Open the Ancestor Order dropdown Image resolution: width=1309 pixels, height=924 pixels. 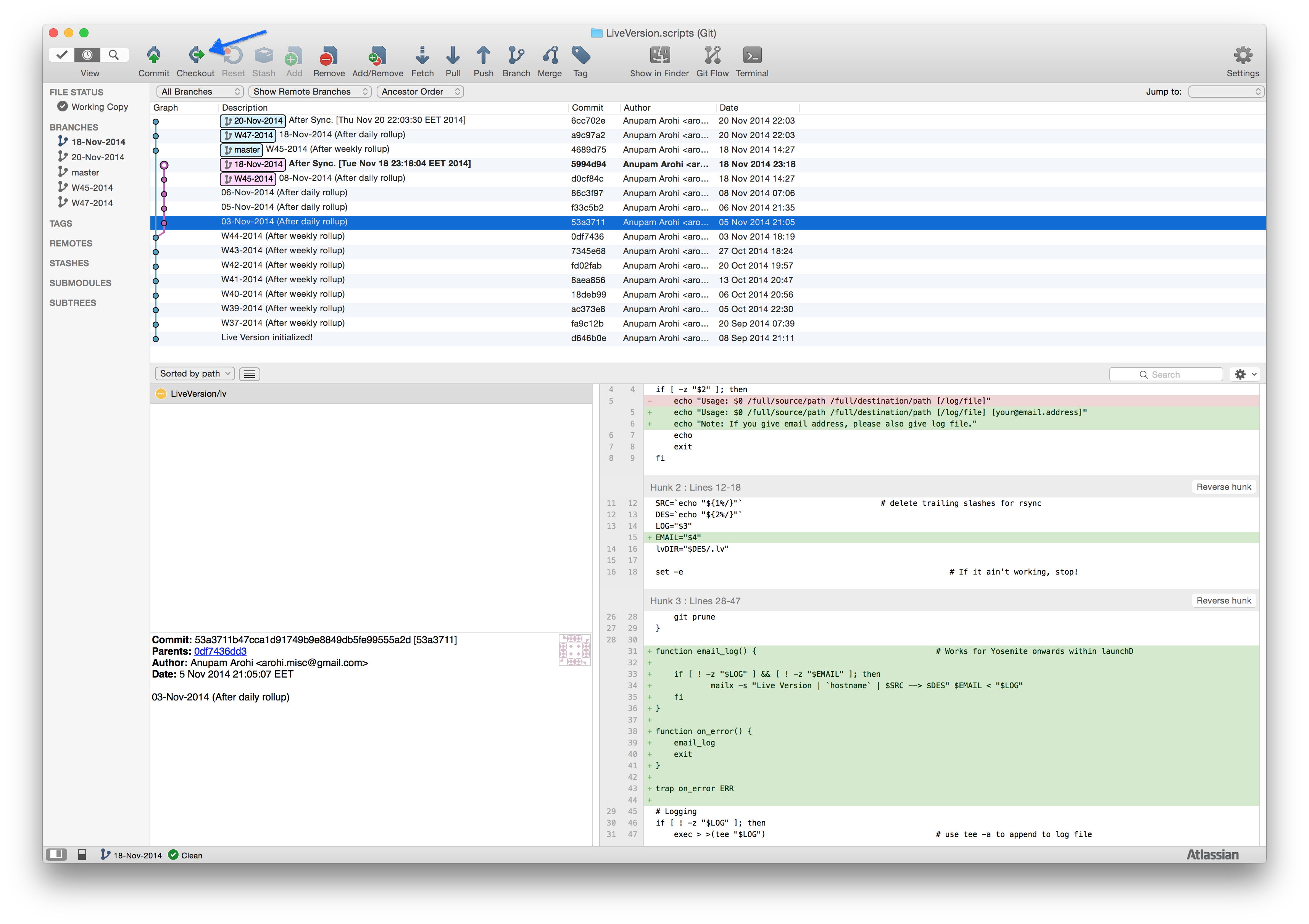pyautogui.click(x=420, y=91)
